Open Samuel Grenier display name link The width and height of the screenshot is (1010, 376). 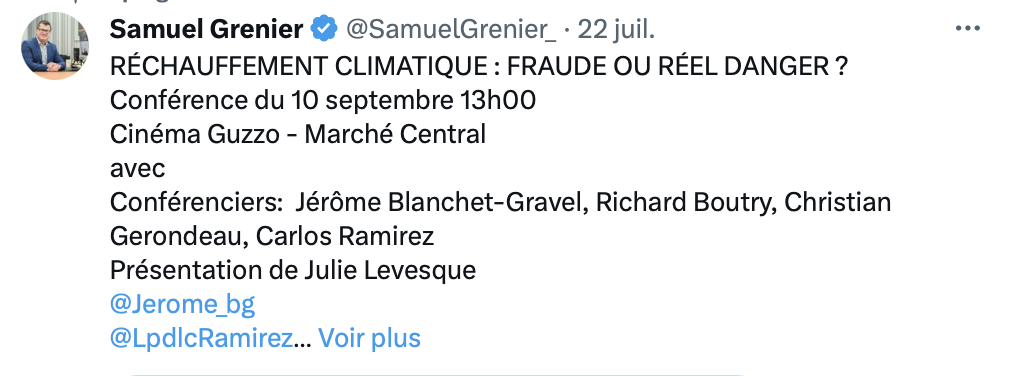(x=206, y=29)
